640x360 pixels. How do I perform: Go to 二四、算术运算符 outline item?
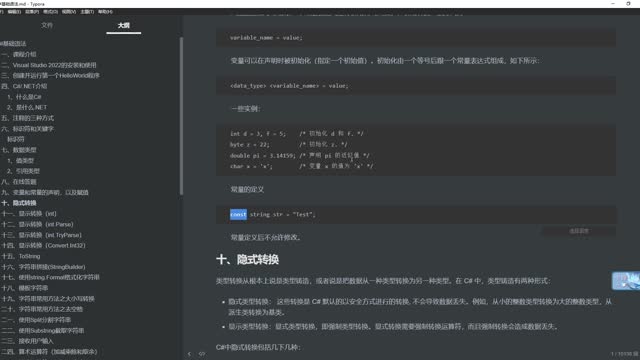point(49,351)
